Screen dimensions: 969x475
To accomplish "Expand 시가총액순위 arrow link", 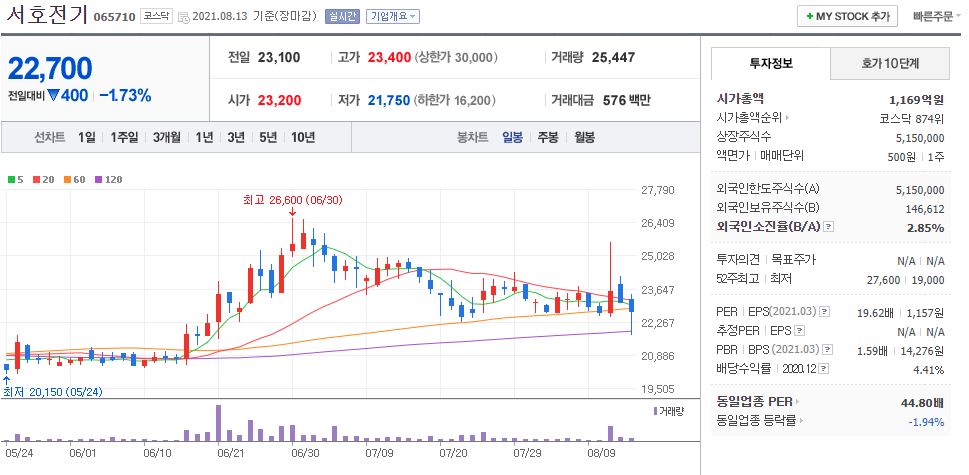I will [x=753, y=117].
